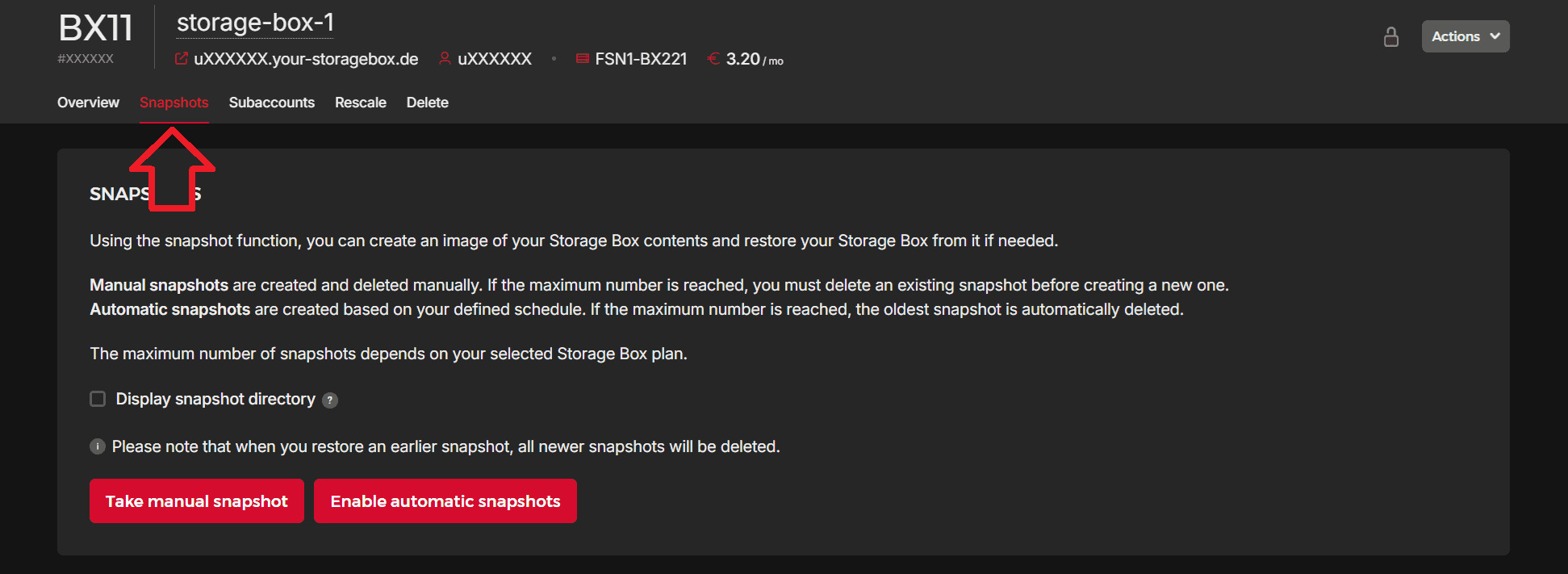This screenshot has height=574, width=1568.
Task: Select the Rescale tab
Action: 361,103
